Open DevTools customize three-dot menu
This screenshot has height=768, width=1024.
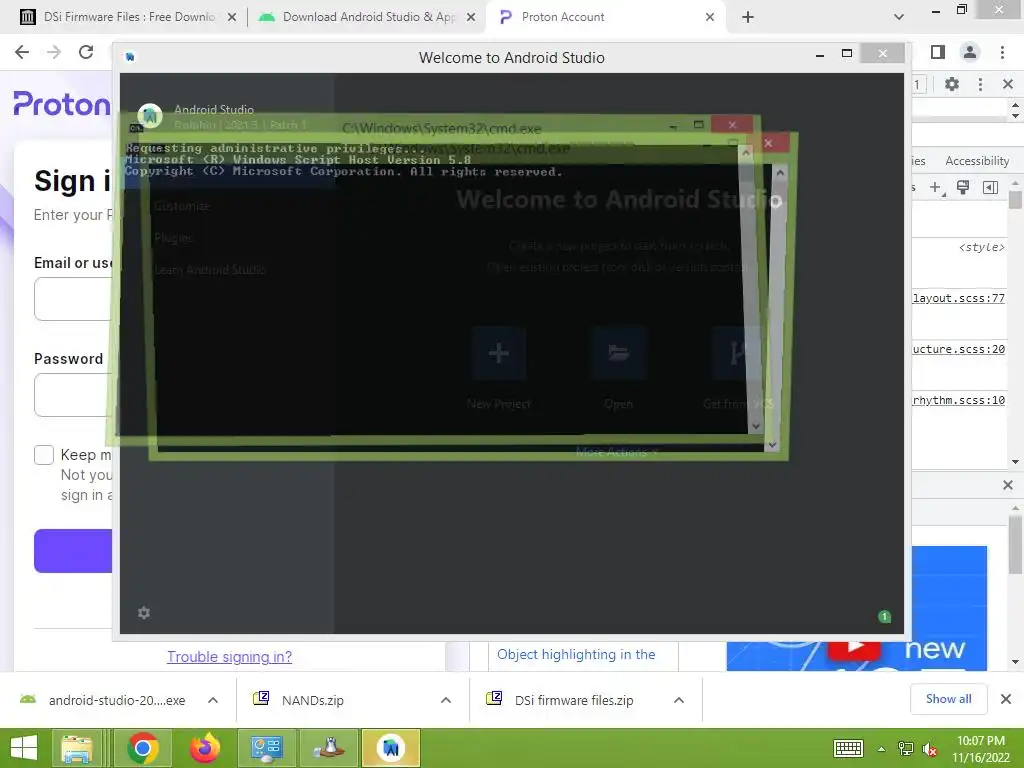[x=980, y=84]
